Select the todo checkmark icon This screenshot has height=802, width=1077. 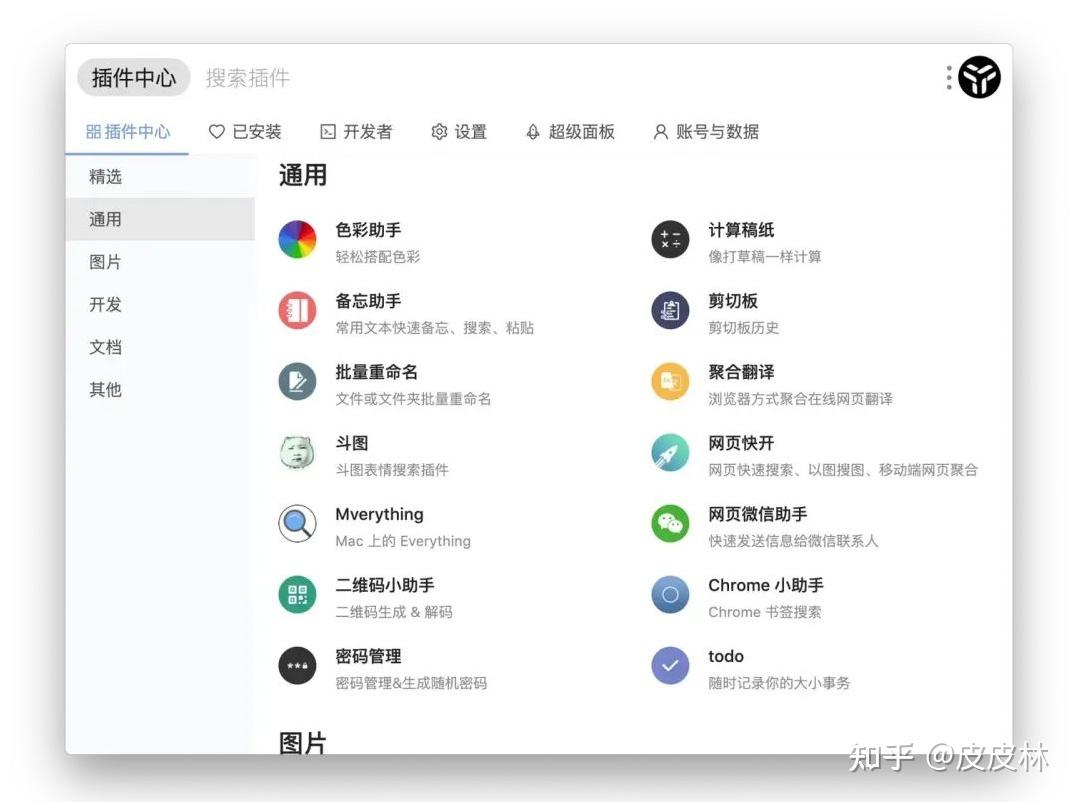[669, 666]
